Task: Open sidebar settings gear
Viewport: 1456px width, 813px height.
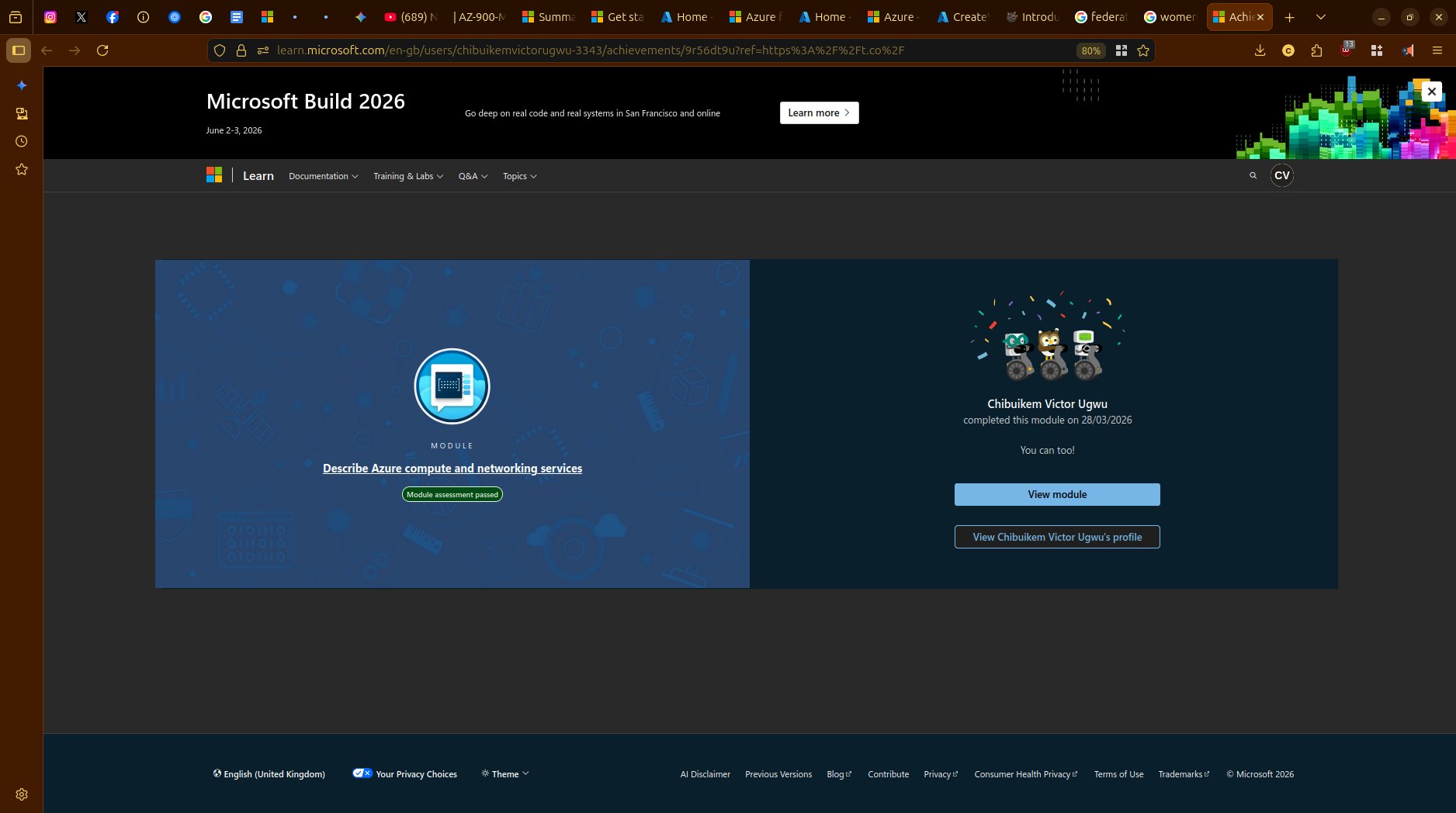Action: (22, 794)
